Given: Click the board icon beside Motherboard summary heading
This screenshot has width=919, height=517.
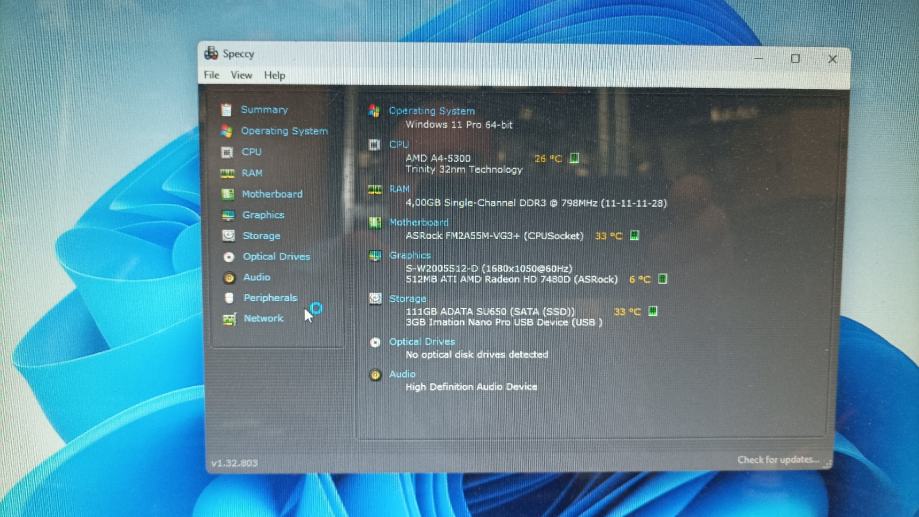Looking at the screenshot, I should coord(375,222).
